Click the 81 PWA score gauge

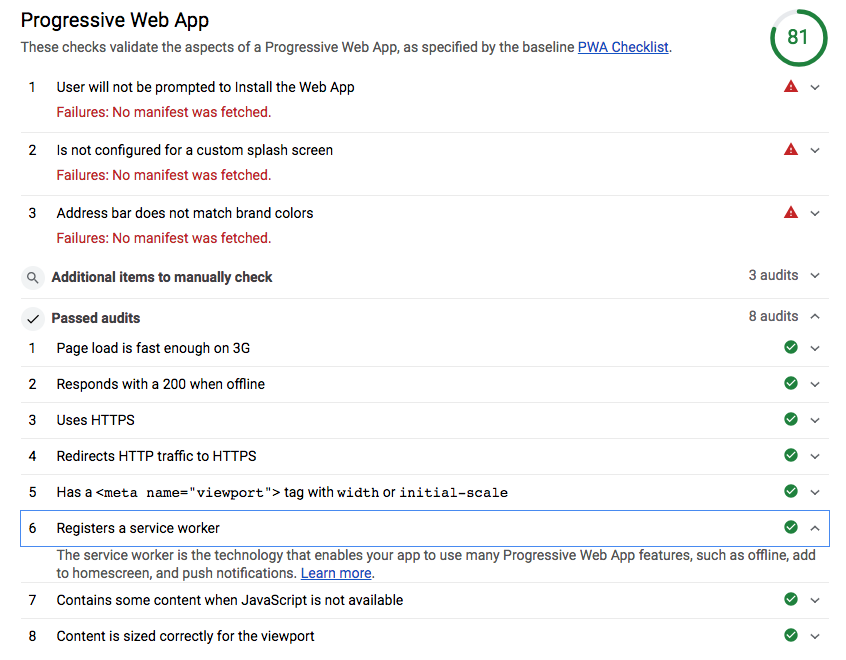coord(798,37)
